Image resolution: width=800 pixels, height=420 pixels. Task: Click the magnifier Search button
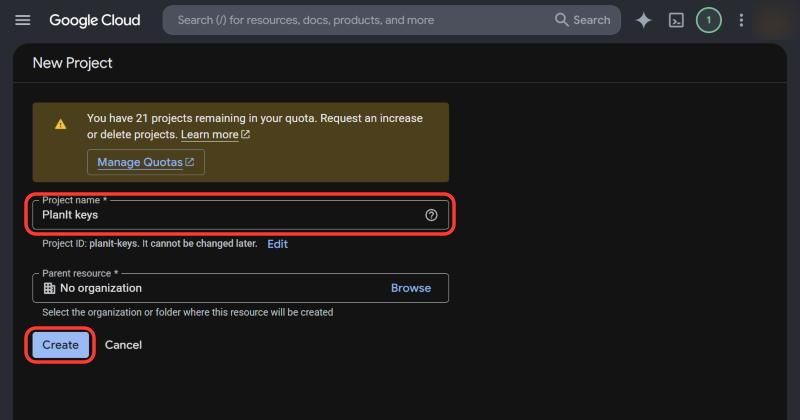coord(583,20)
